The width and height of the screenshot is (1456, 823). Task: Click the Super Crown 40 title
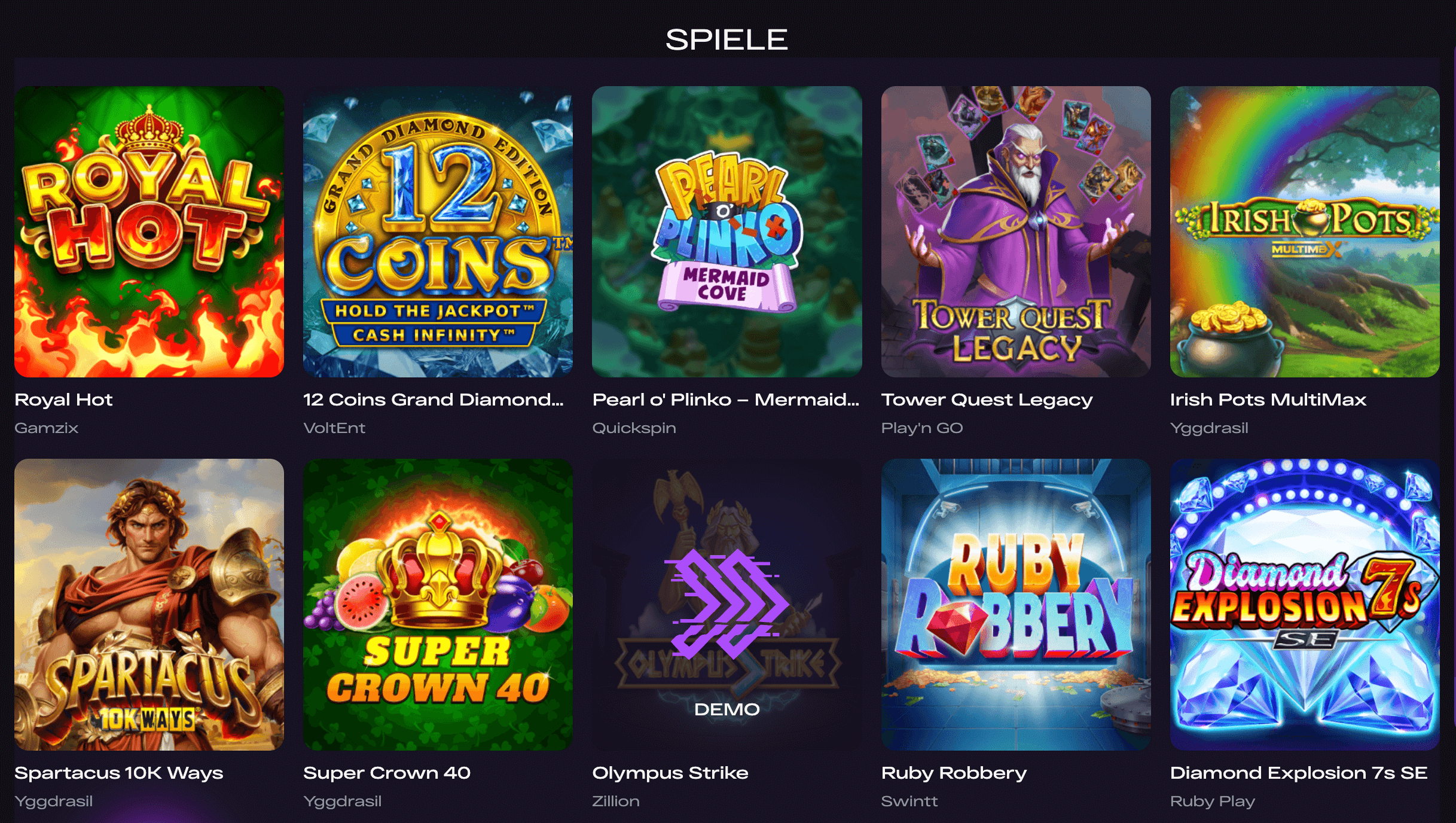(x=386, y=773)
